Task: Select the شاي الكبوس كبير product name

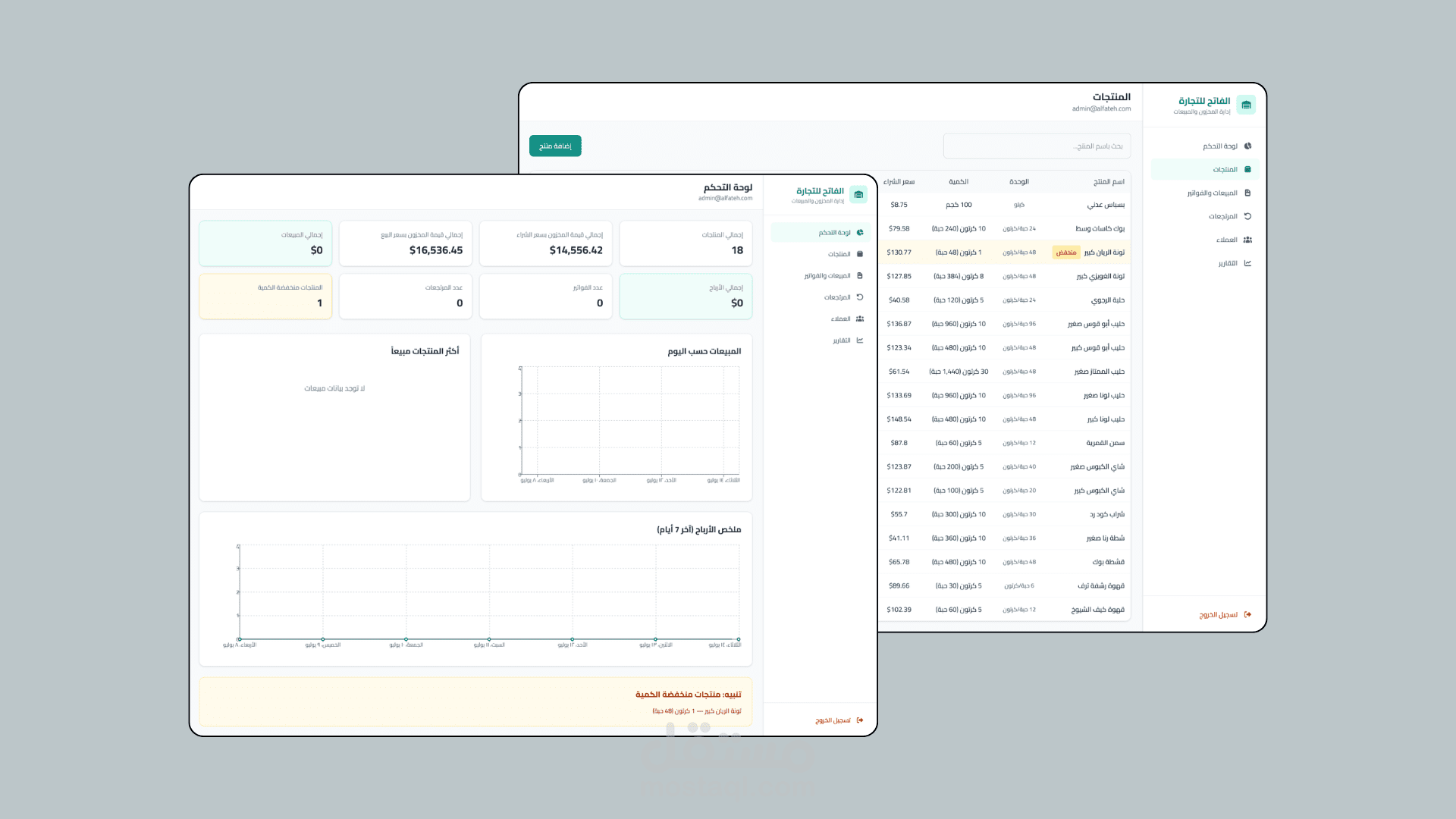Action: click(1100, 491)
